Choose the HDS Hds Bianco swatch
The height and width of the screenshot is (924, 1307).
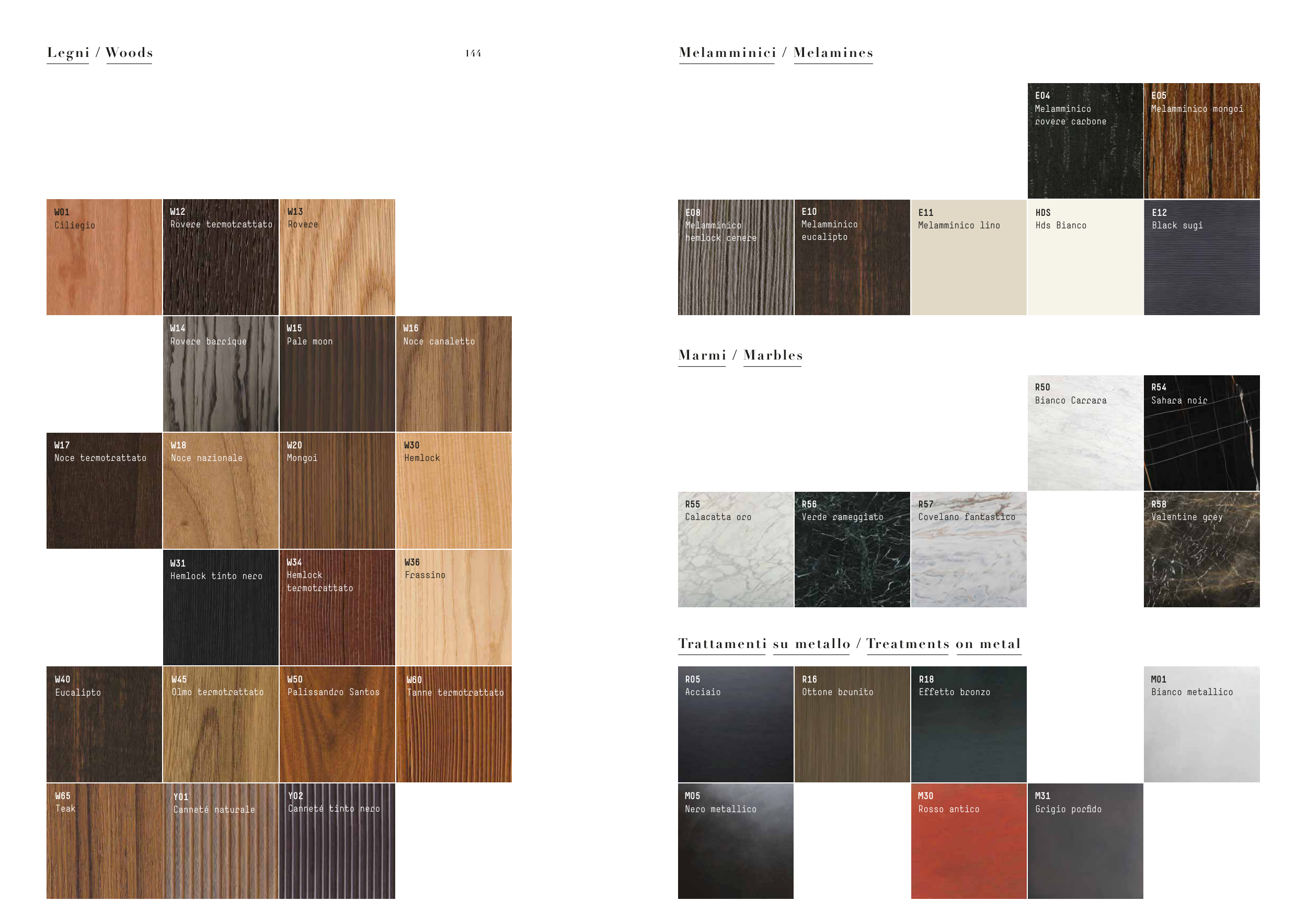click(1085, 257)
